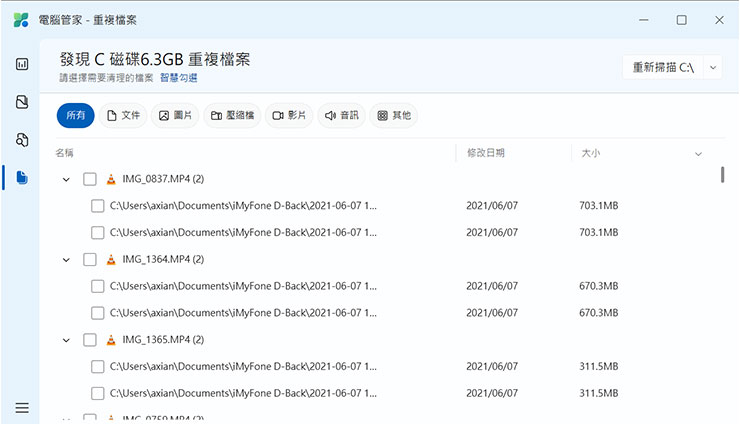Click the VLC icon for IMG_1365.MP4

111,340
